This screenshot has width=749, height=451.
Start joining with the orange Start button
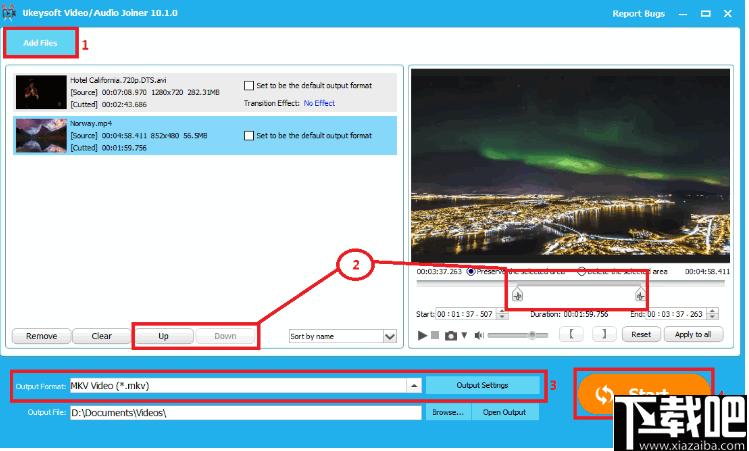(642, 394)
